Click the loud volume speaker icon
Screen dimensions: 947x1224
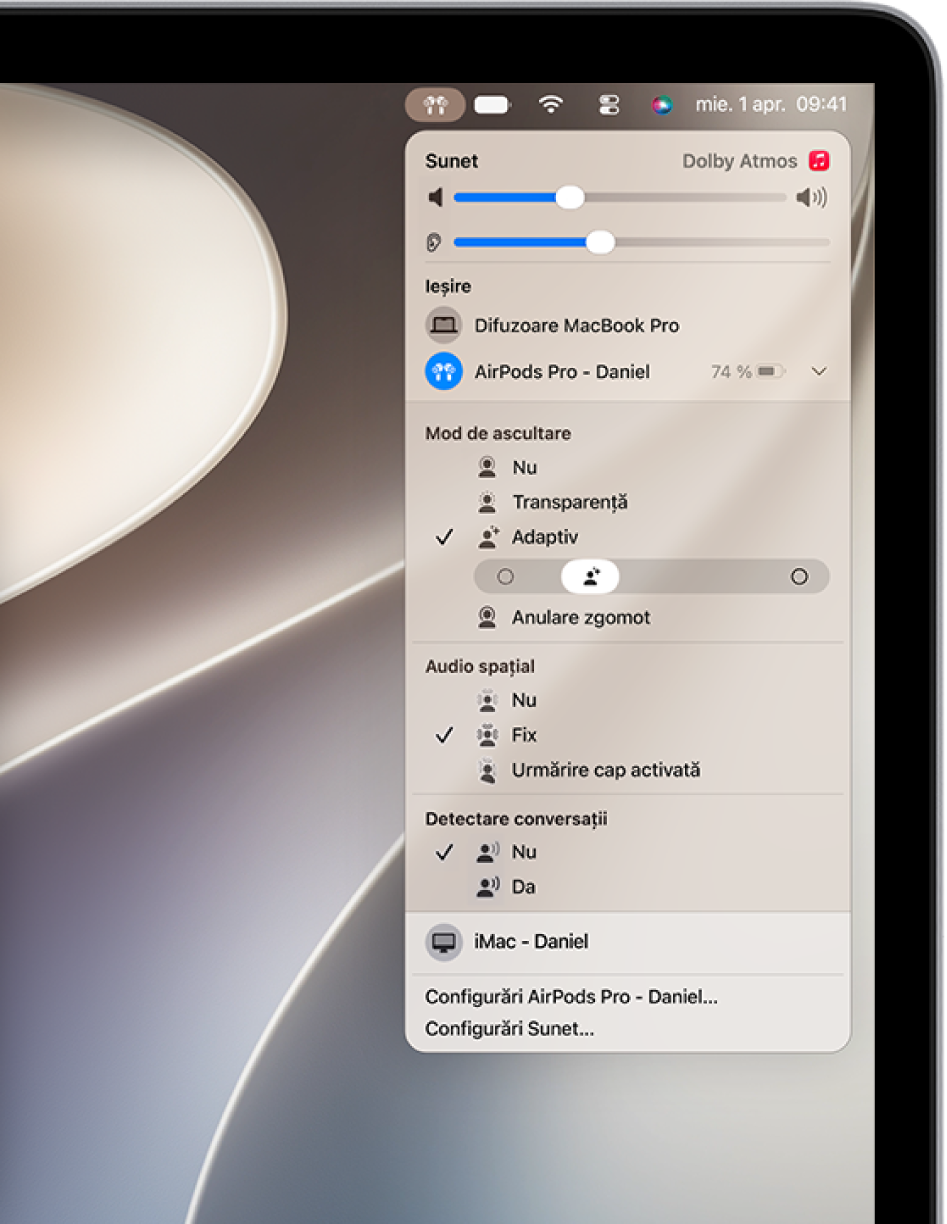pos(812,198)
